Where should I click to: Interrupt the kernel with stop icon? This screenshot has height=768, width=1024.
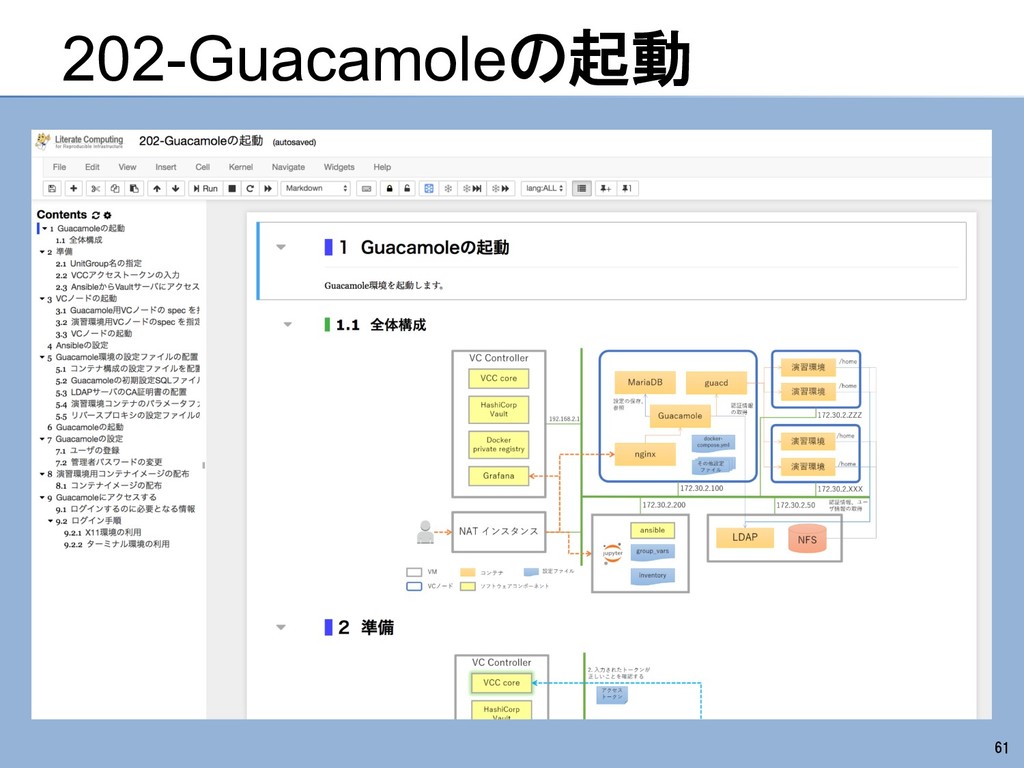coord(232,189)
